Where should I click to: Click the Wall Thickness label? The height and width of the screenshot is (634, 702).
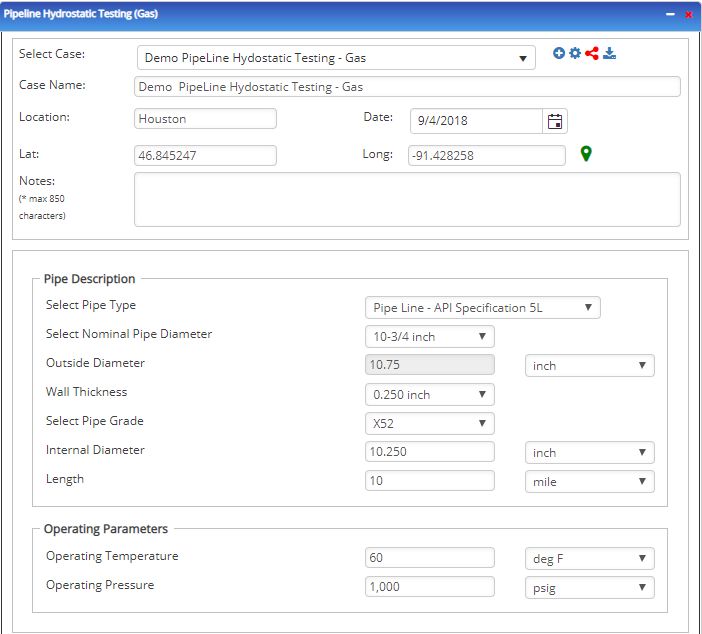[86, 392]
